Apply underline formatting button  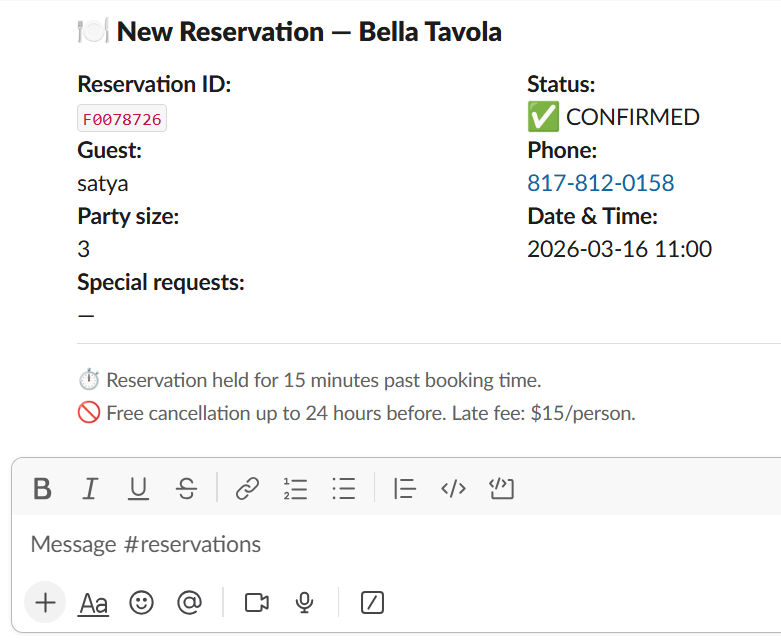coord(138,488)
